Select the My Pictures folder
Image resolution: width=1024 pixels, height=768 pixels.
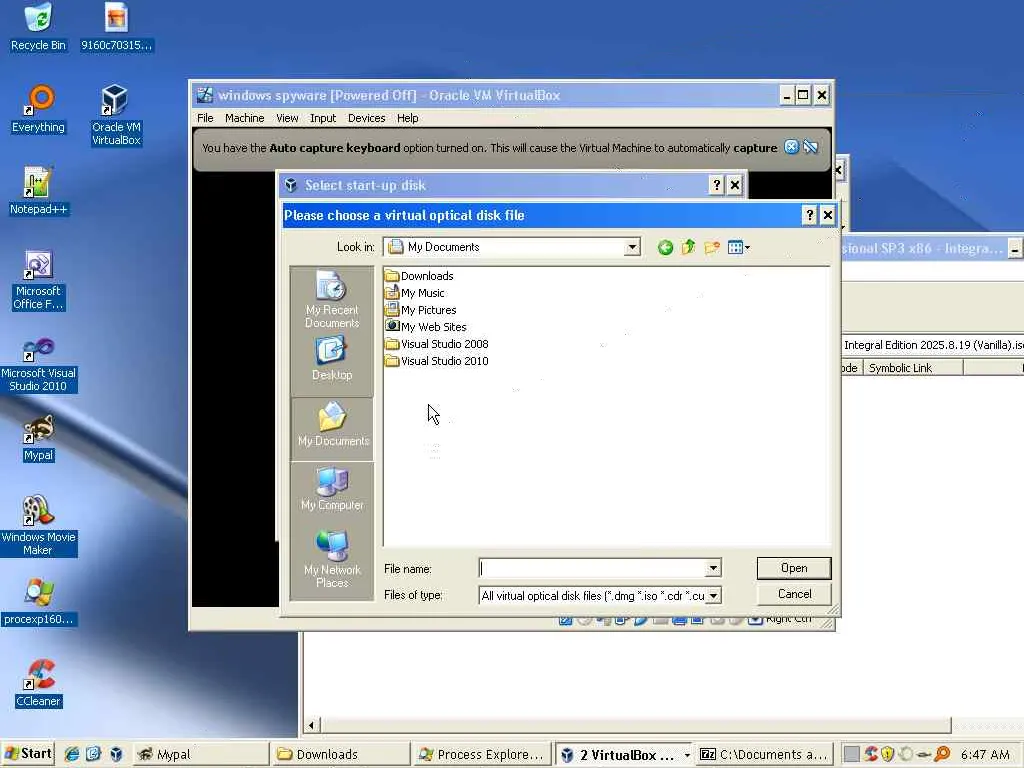click(421, 310)
